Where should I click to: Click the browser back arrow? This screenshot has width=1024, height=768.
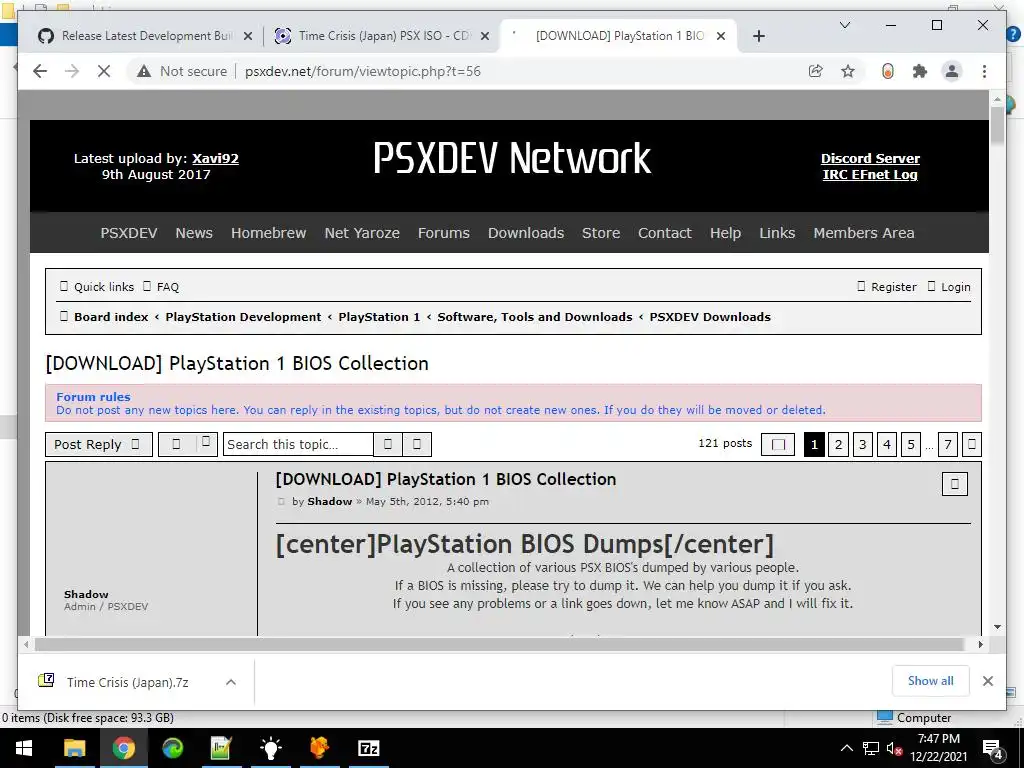[40, 71]
